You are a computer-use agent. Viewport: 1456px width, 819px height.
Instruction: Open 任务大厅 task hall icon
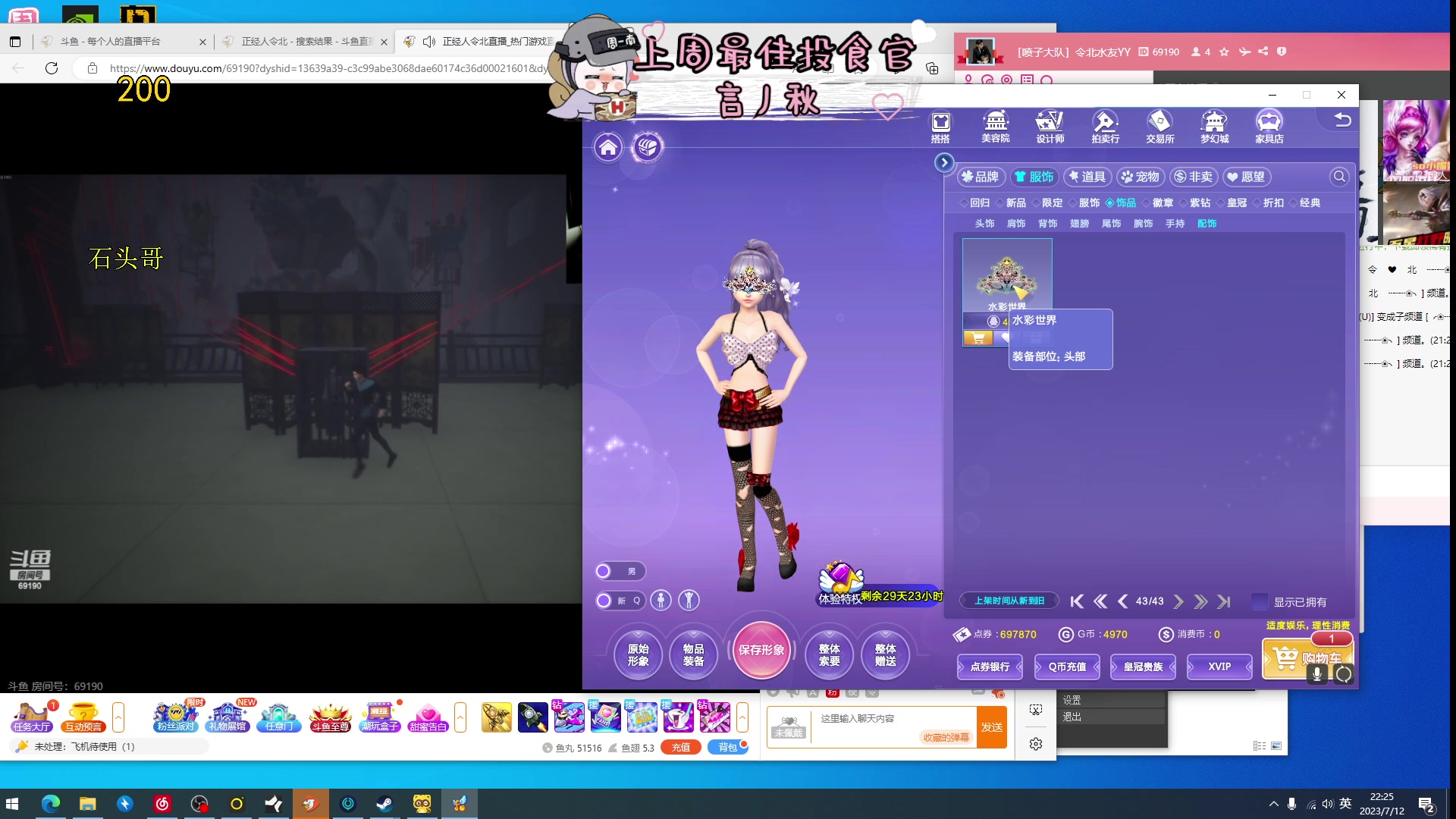pos(32,717)
